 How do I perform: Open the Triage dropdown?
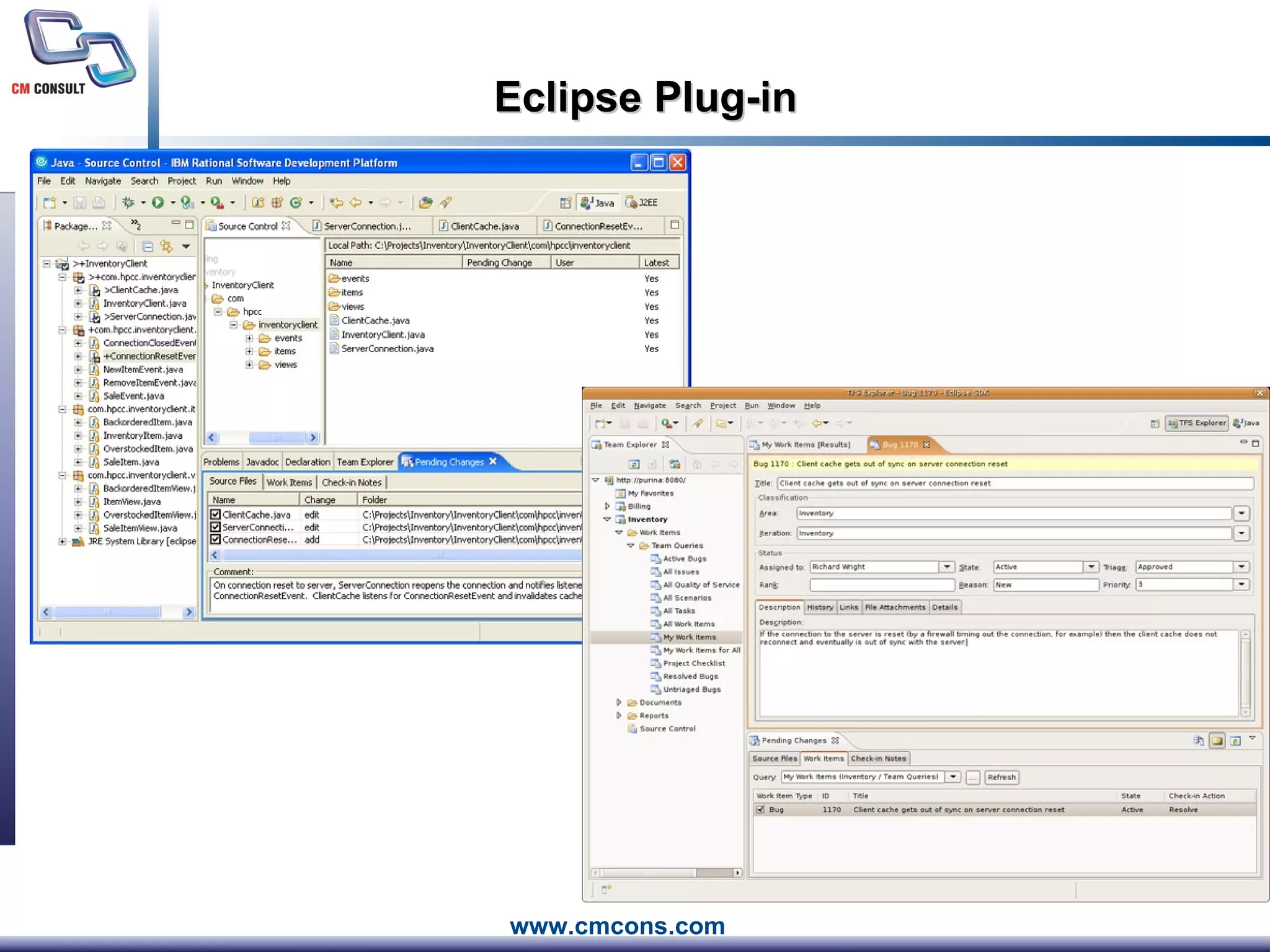pos(1241,566)
